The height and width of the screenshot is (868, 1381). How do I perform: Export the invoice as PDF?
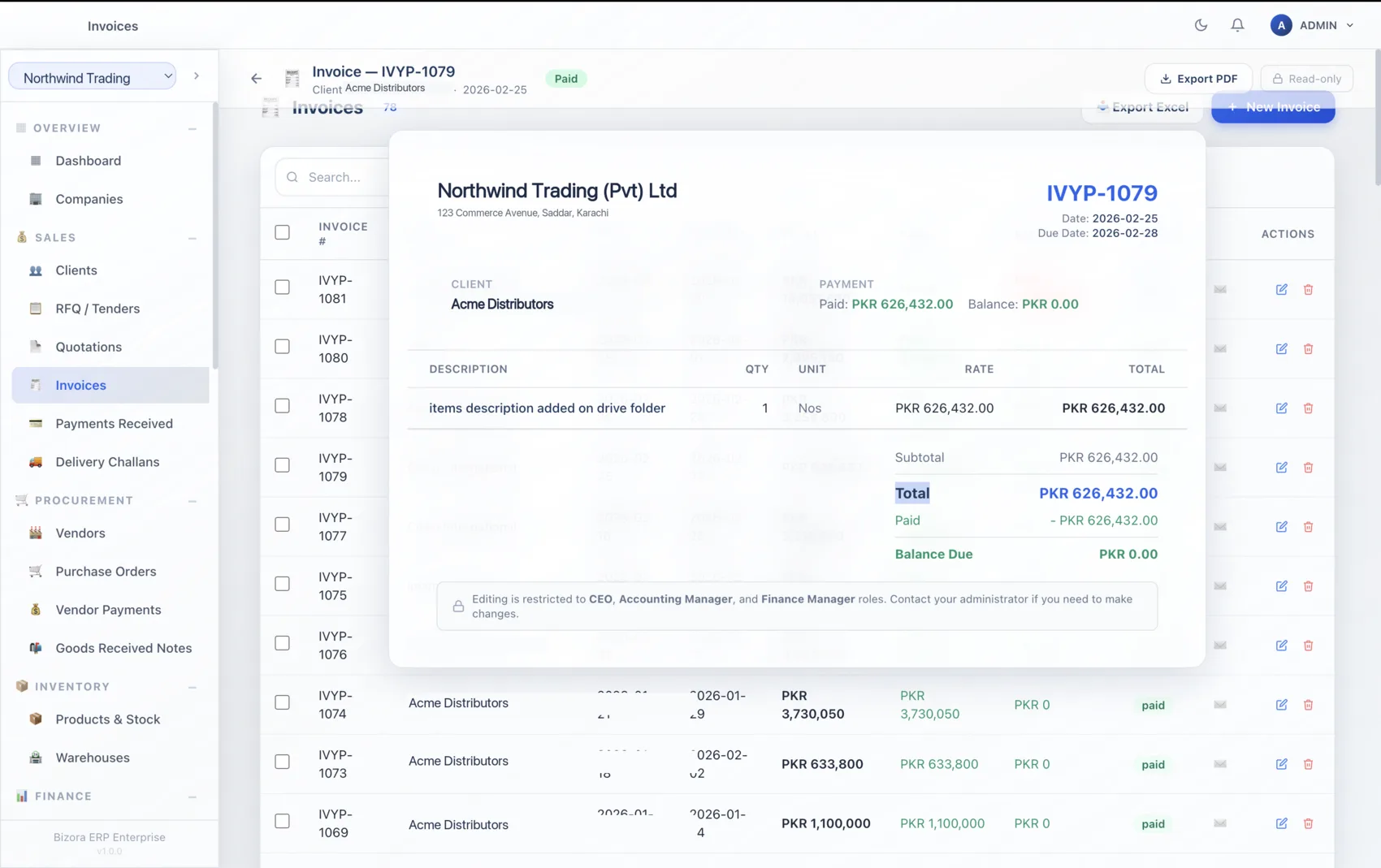(x=1198, y=79)
